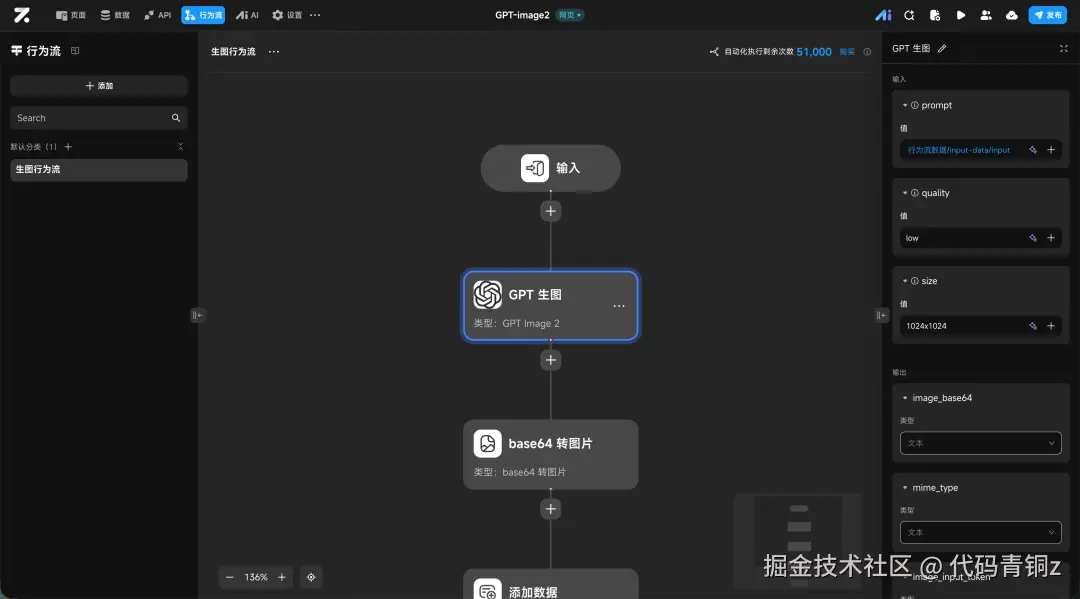This screenshot has width=1080, height=599.
Task: Collapse the 默认分类 category list
Action: (x=180, y=147)
